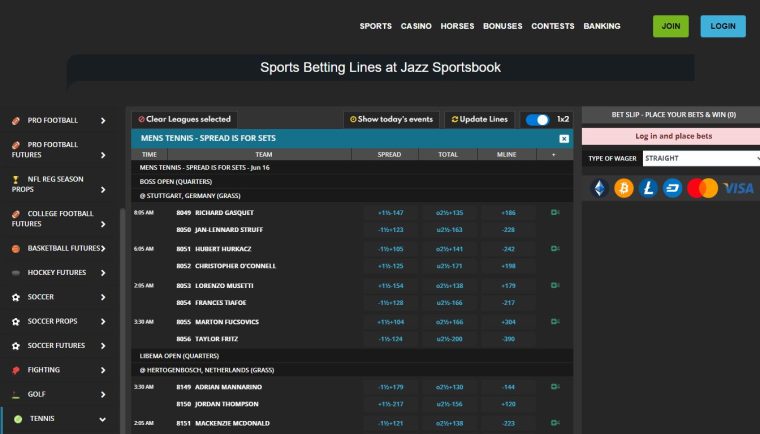Click the Visa payment icon

click(x=739, y=188)
